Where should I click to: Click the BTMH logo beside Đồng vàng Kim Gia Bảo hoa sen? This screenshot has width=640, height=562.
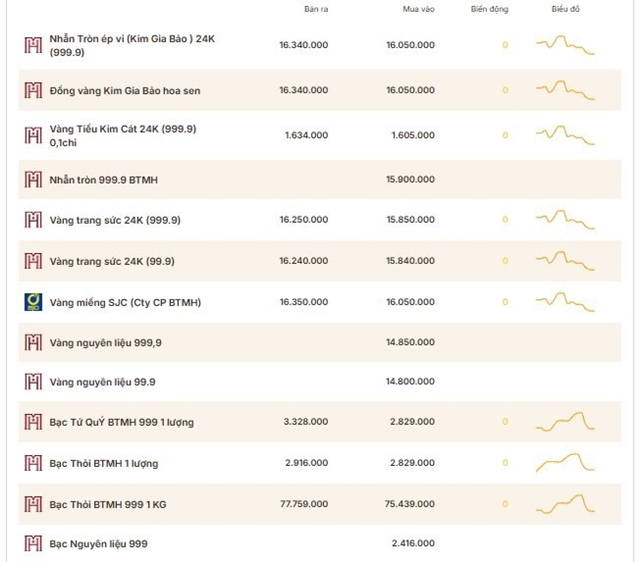coord(33,90)
